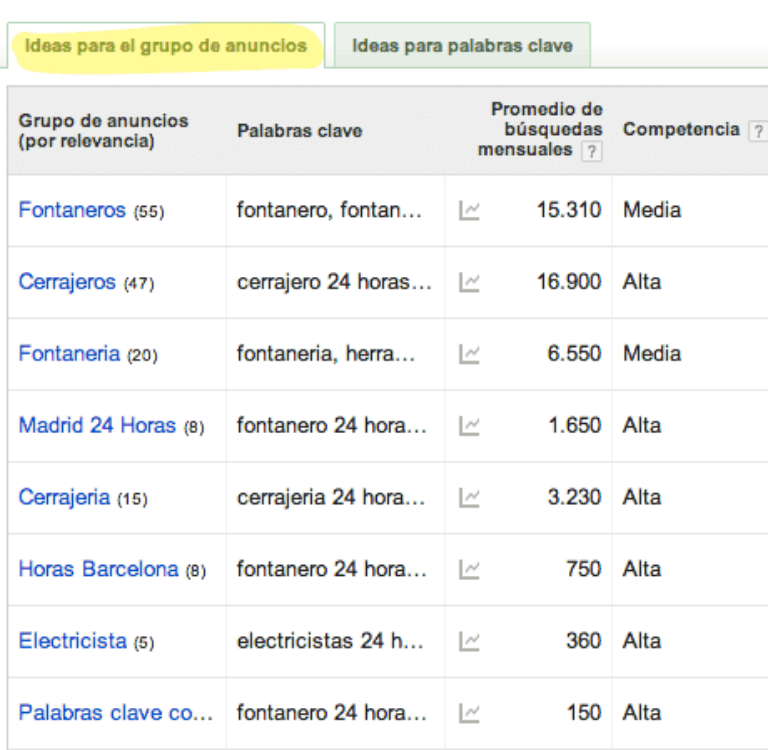Open trend chart icon for Cerrajeria row

point(469,498)
